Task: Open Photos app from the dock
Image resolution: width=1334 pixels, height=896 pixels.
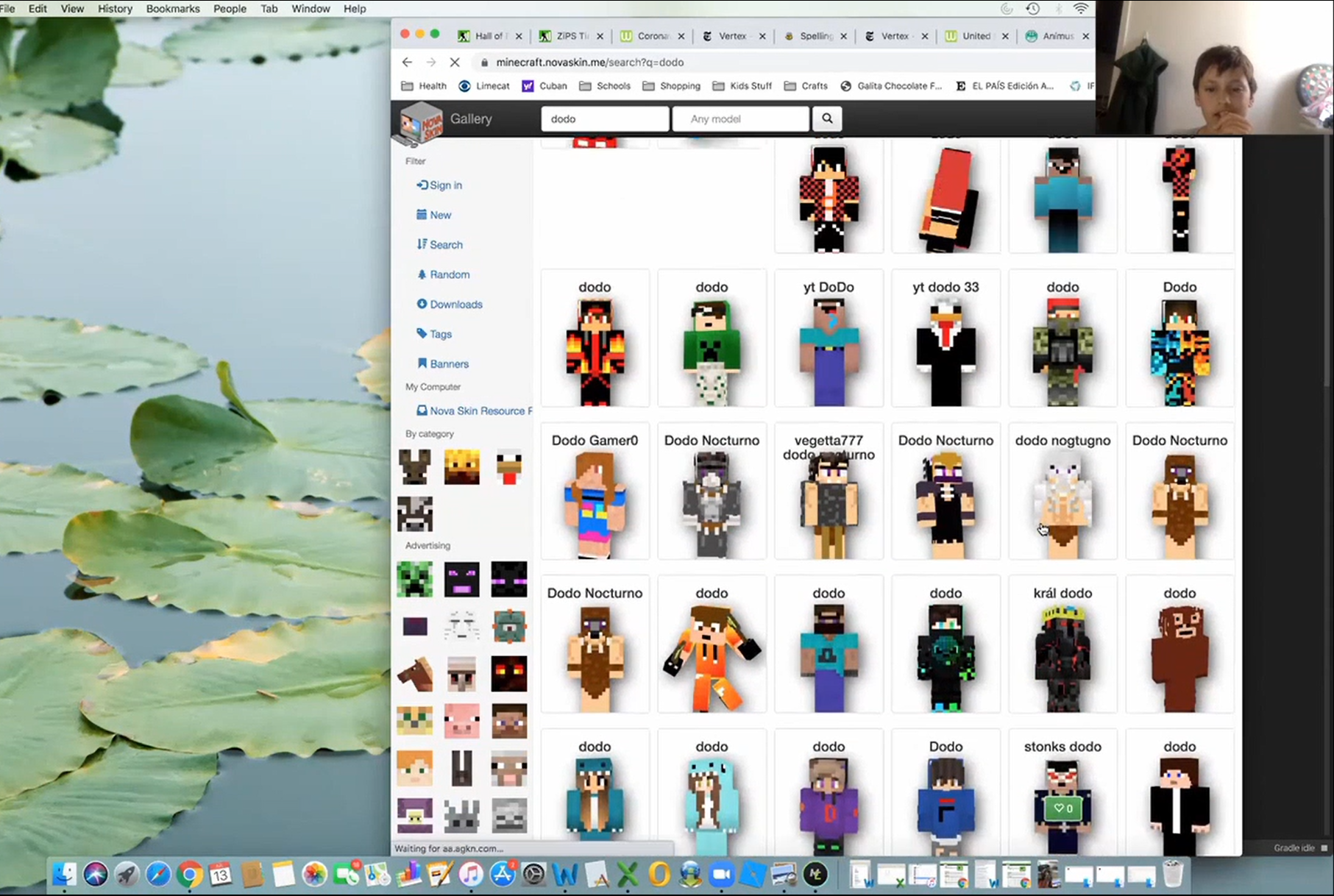Action: pos(314,874)
